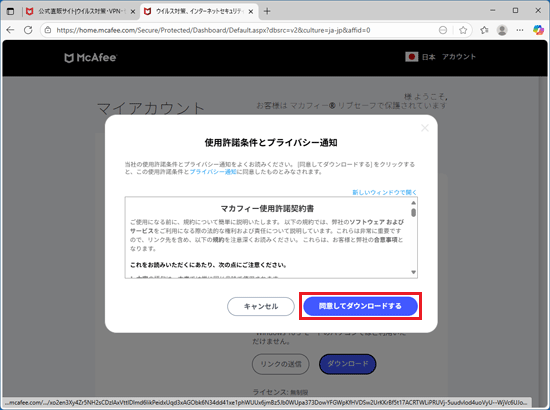Maximize the browser window
This screenshot has height=410, width=550.
pos(515,11)
